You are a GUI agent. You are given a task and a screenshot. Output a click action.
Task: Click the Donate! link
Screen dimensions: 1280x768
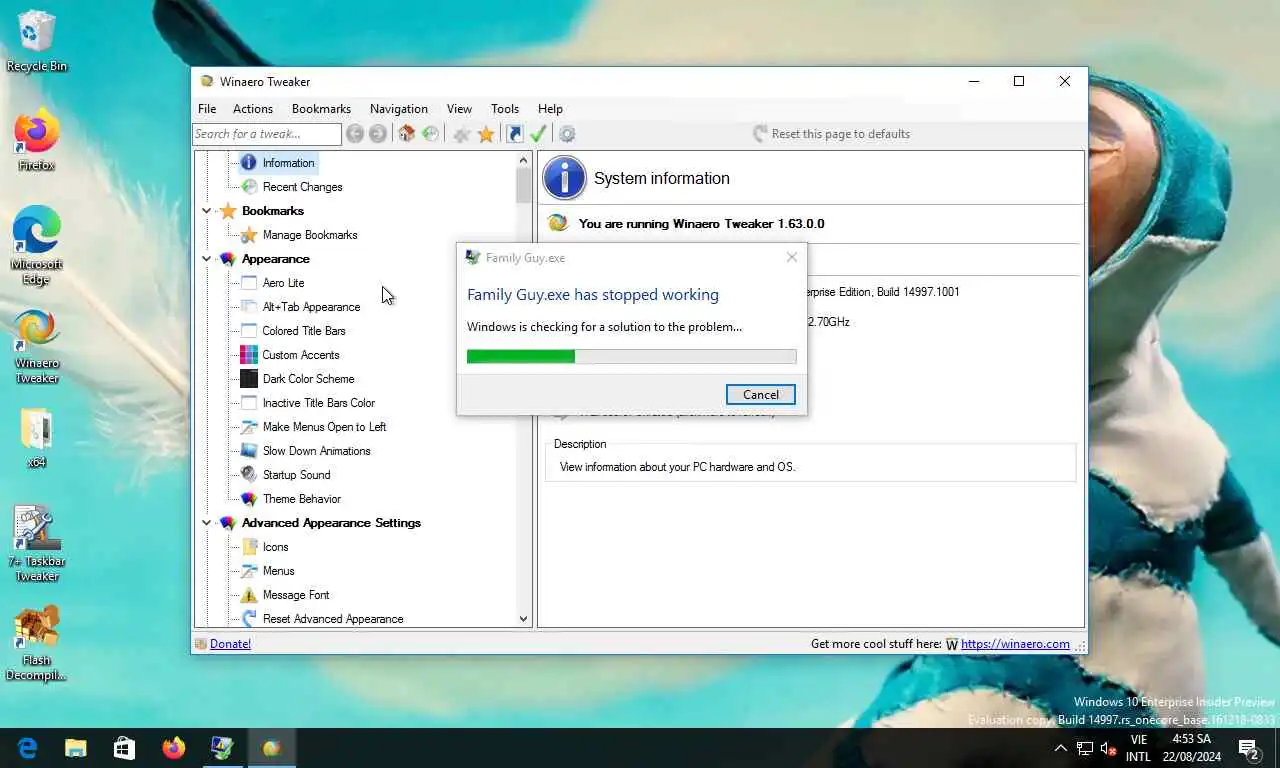[230, 644]
